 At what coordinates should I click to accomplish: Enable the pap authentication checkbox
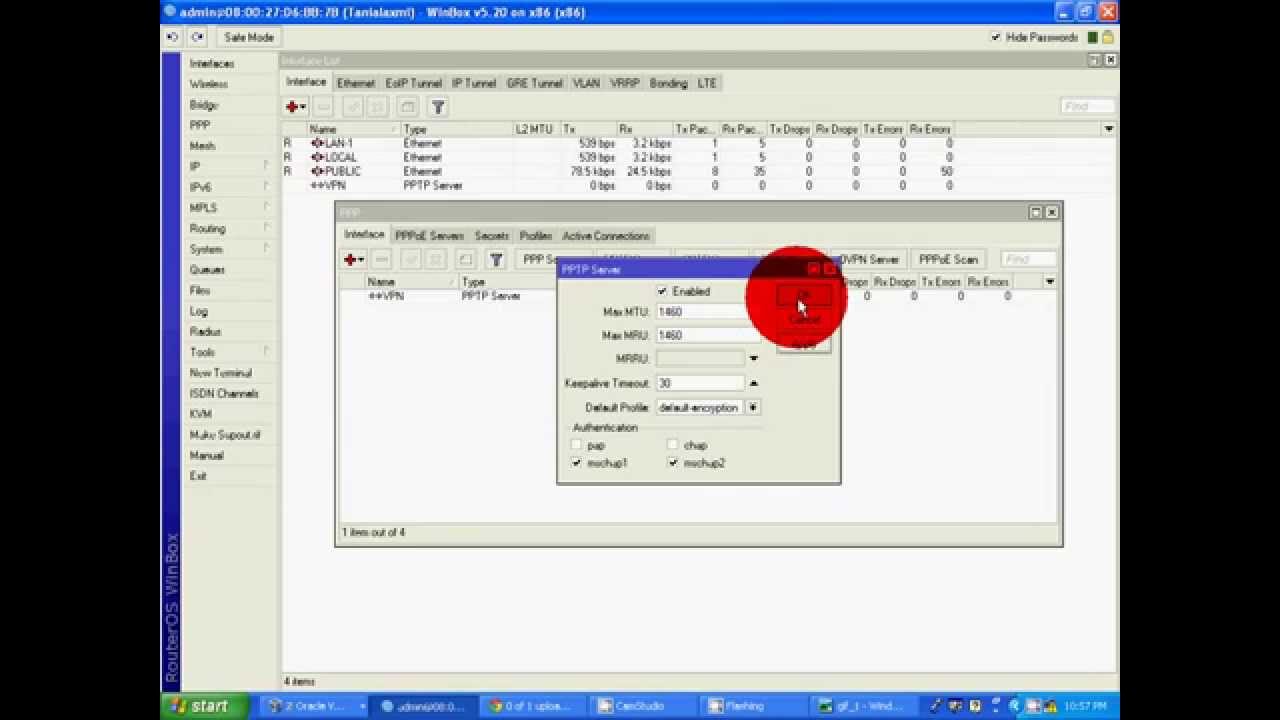[x=576, y=445]
